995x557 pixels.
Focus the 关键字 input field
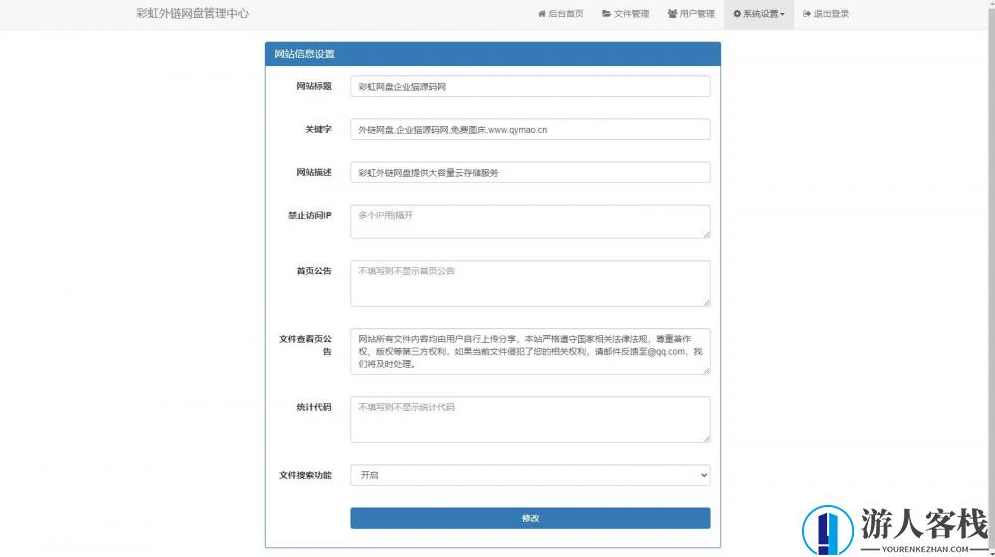pos(530,129)
